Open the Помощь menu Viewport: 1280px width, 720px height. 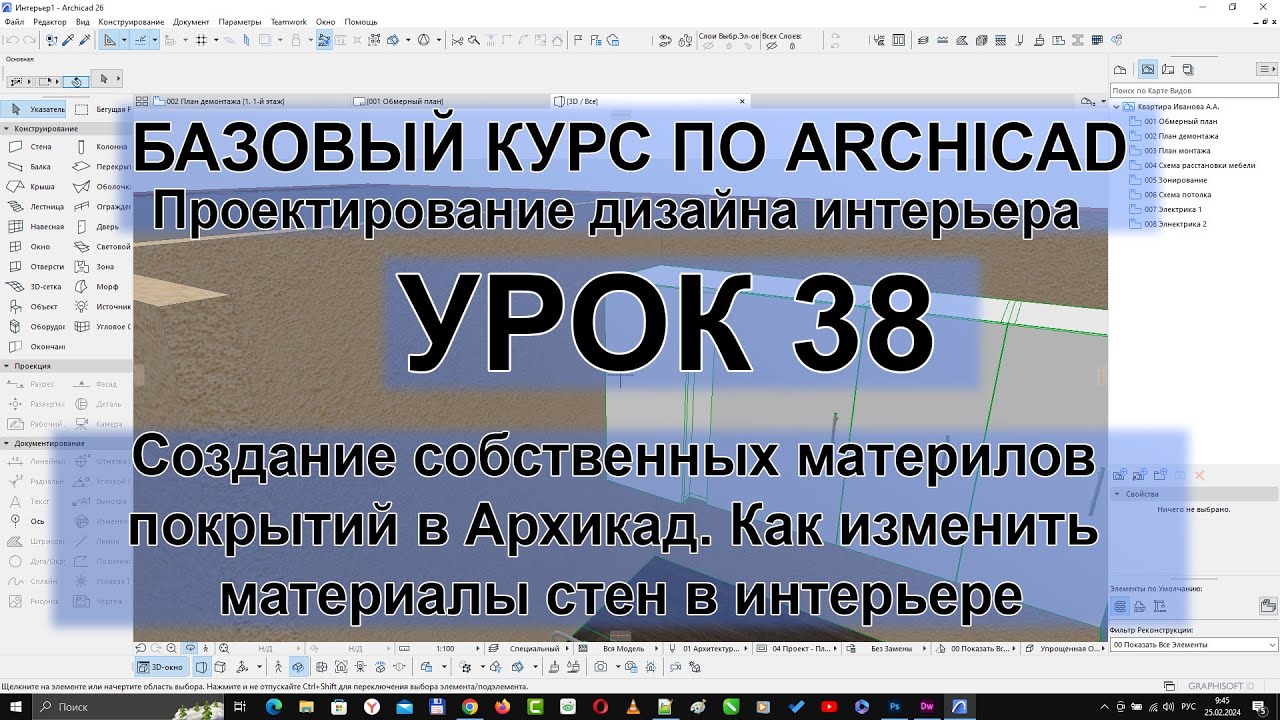pyautogui.click(x=361, y=21)
